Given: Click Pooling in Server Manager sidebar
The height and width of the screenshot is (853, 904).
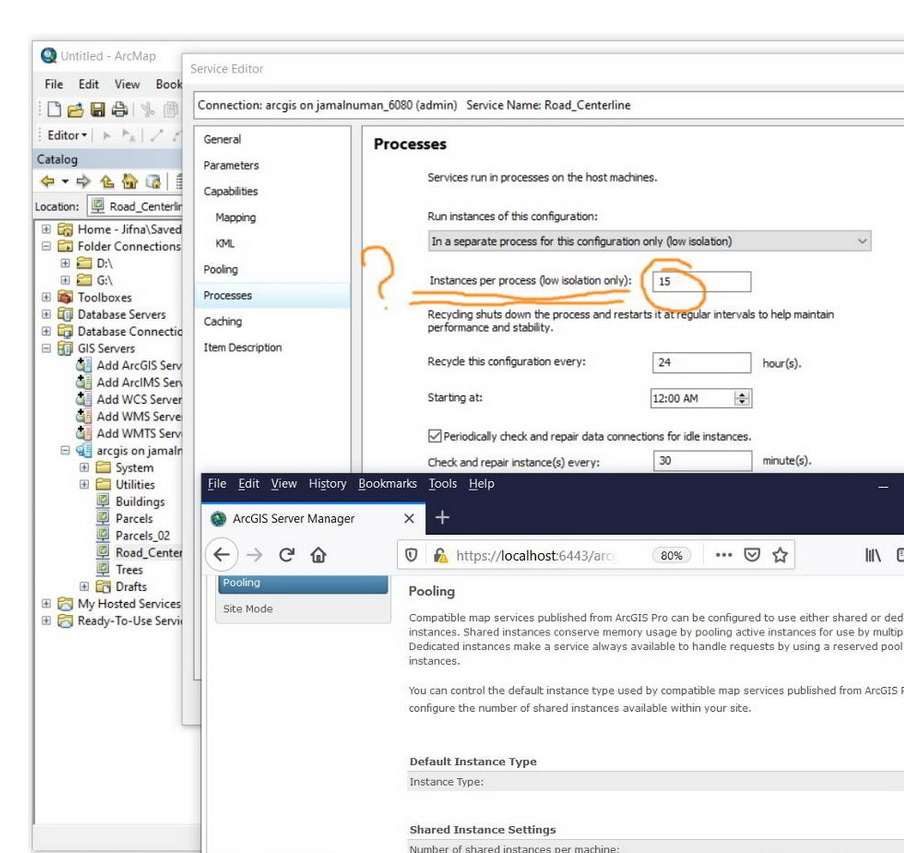Looking at the screenshot, I should [x=303, y=583].
